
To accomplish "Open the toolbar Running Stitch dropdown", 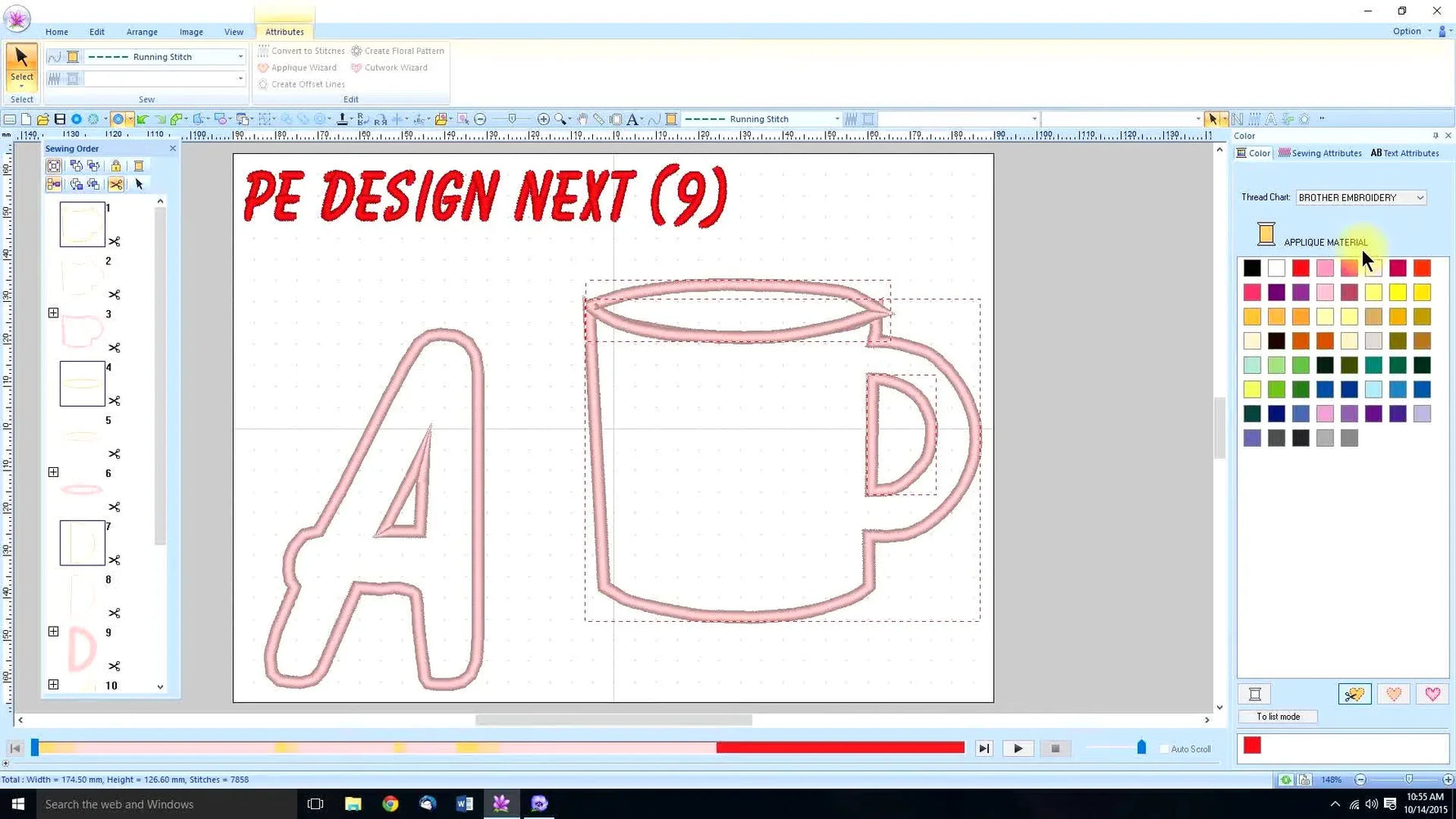I will 837,119.
